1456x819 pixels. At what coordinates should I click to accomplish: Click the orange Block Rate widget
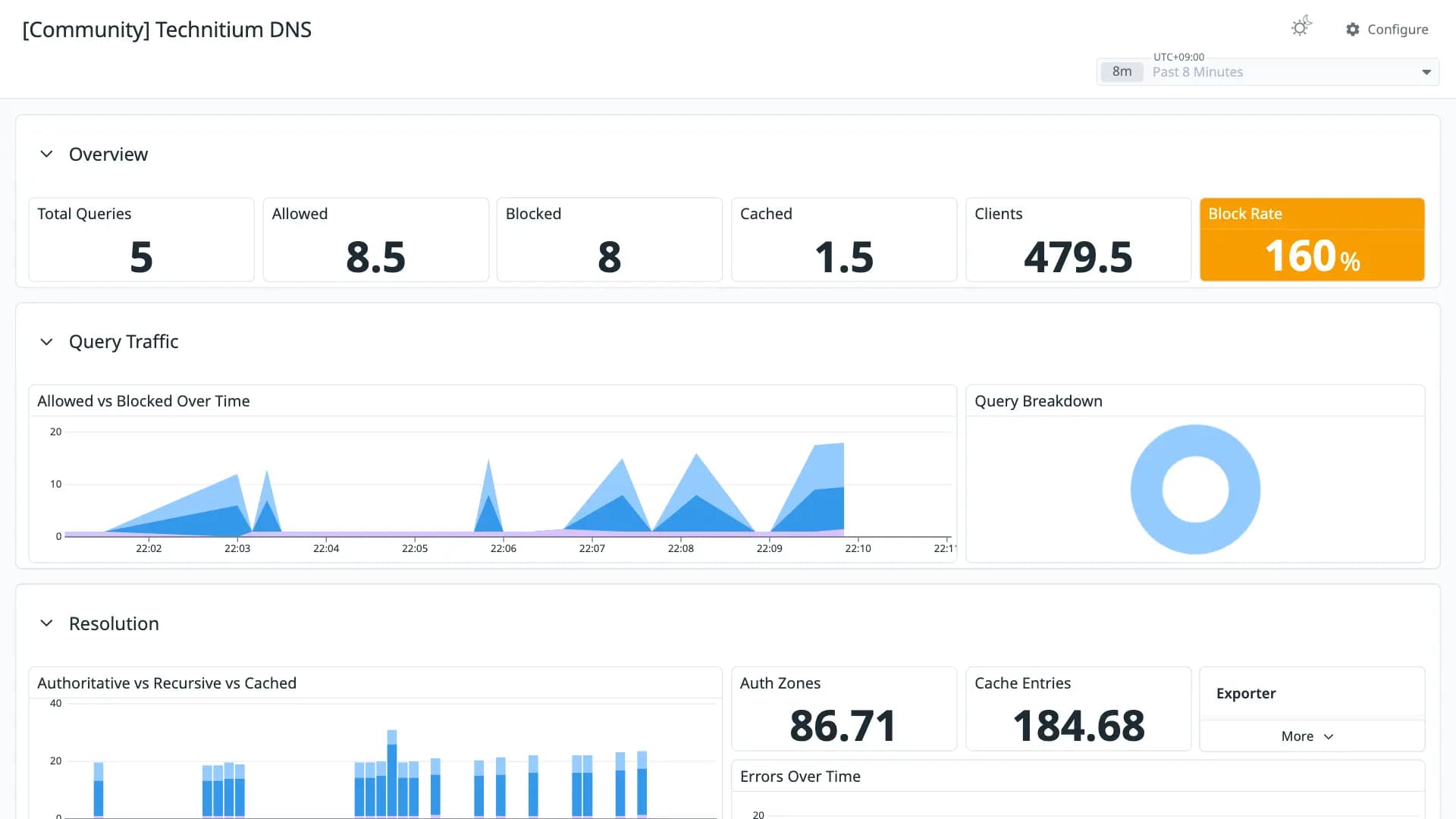(1312, 240)
